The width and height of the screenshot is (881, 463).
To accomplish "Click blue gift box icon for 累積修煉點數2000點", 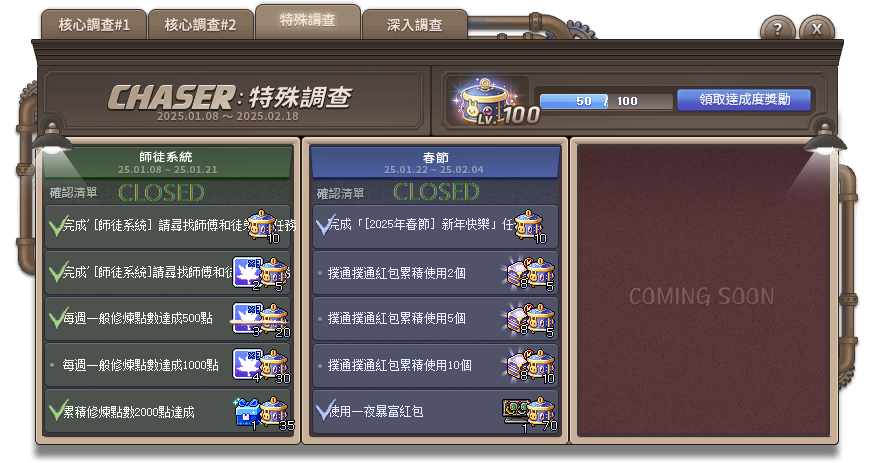I will click(247, 413).
